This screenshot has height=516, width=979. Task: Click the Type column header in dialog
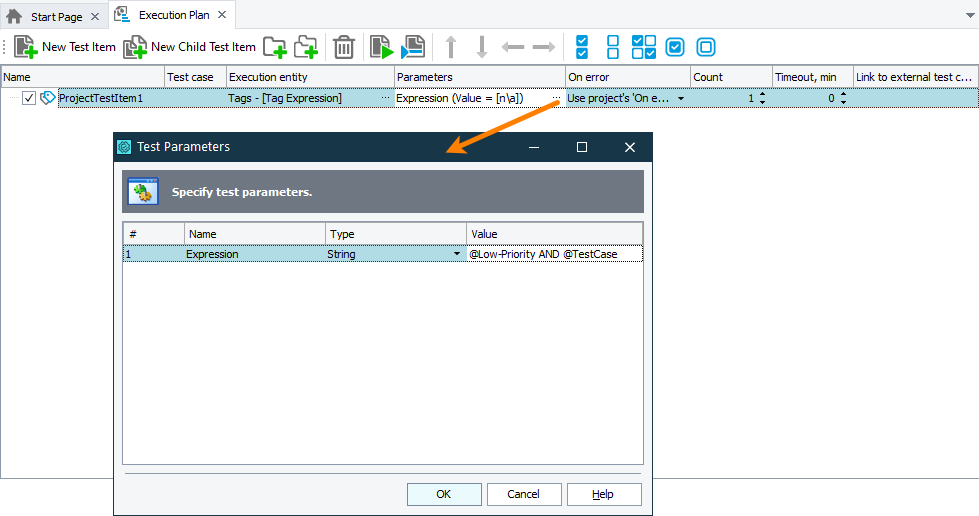tap(396, 234)
